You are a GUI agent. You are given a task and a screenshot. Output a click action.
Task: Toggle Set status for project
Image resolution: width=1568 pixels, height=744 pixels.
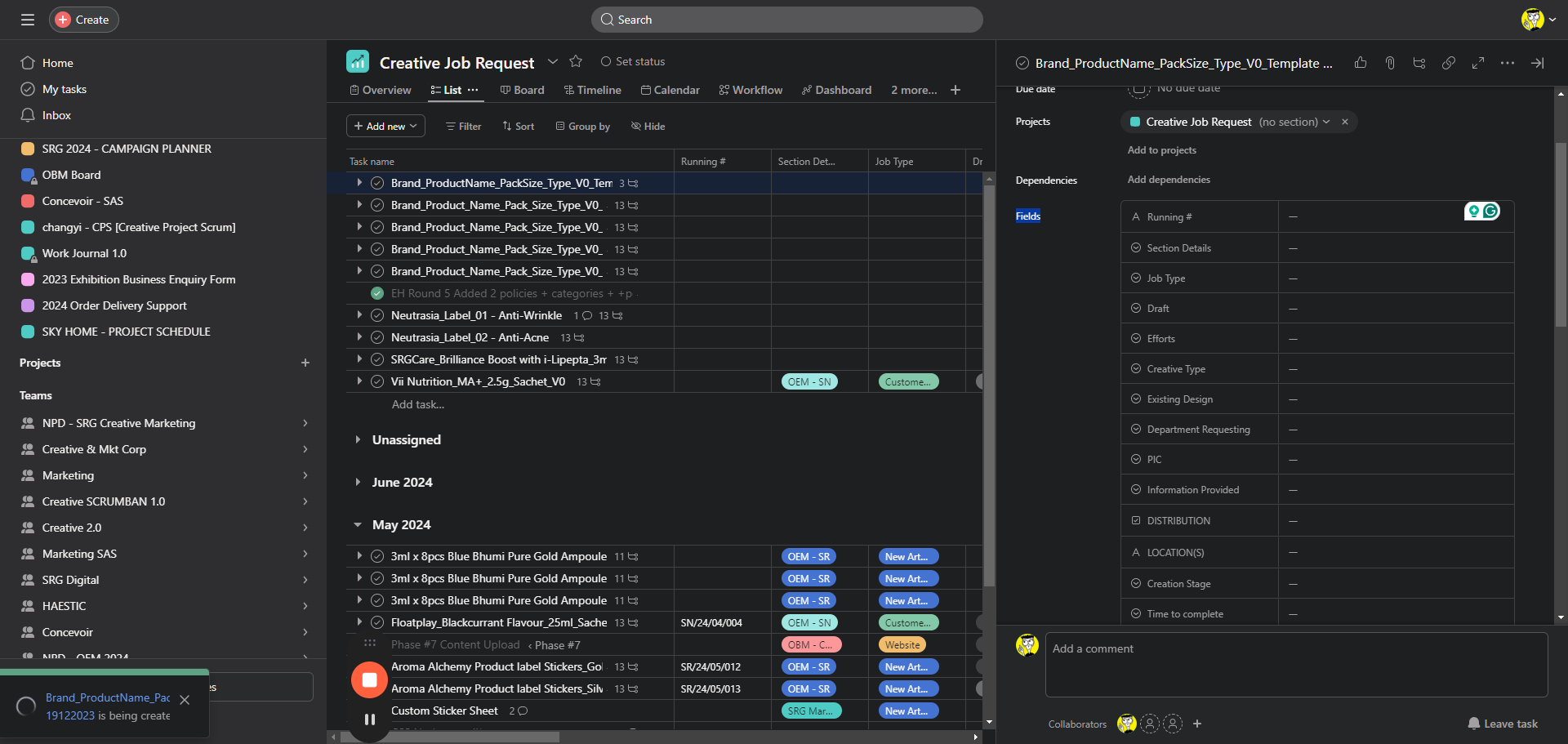pos(633,61)
